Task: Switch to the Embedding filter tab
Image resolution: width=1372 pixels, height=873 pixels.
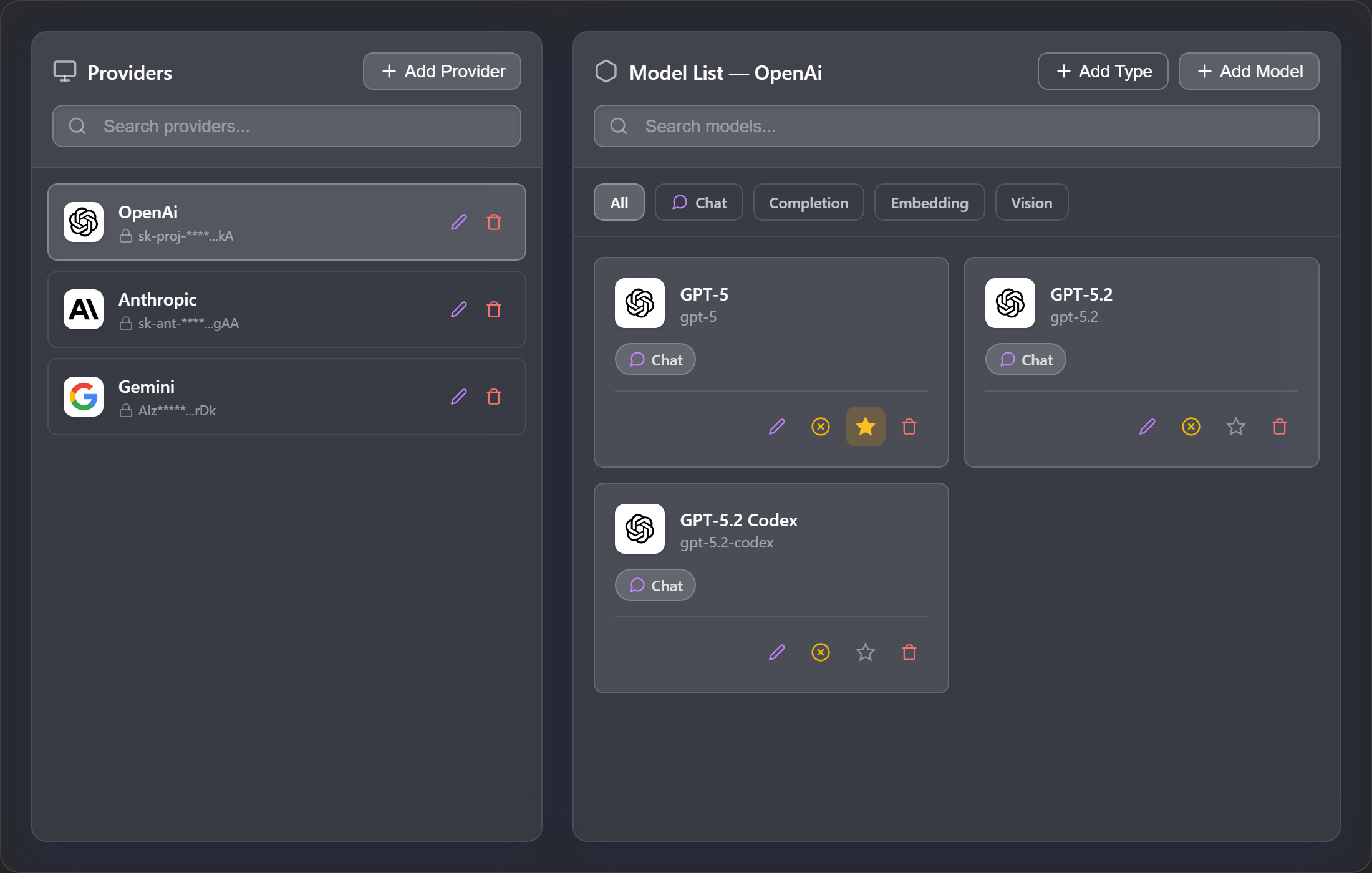Action: [929, 203]
